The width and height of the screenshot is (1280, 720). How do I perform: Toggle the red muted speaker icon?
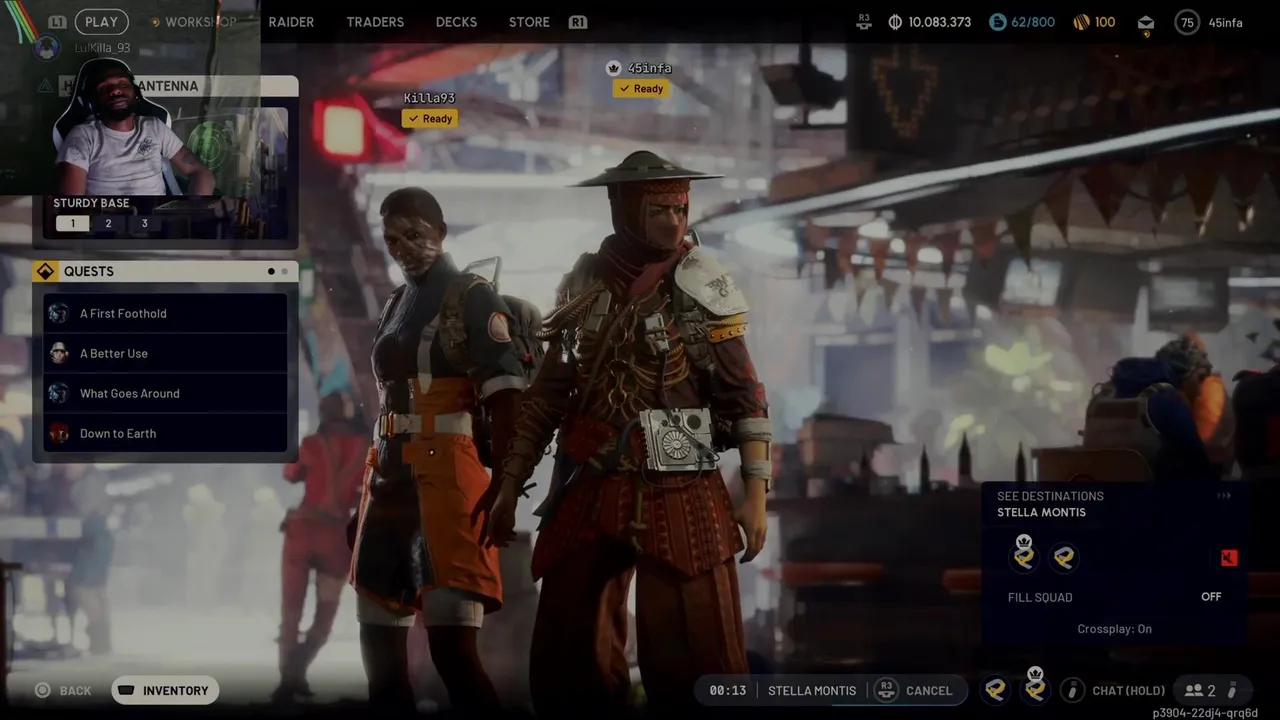[x=1229, y=558]
